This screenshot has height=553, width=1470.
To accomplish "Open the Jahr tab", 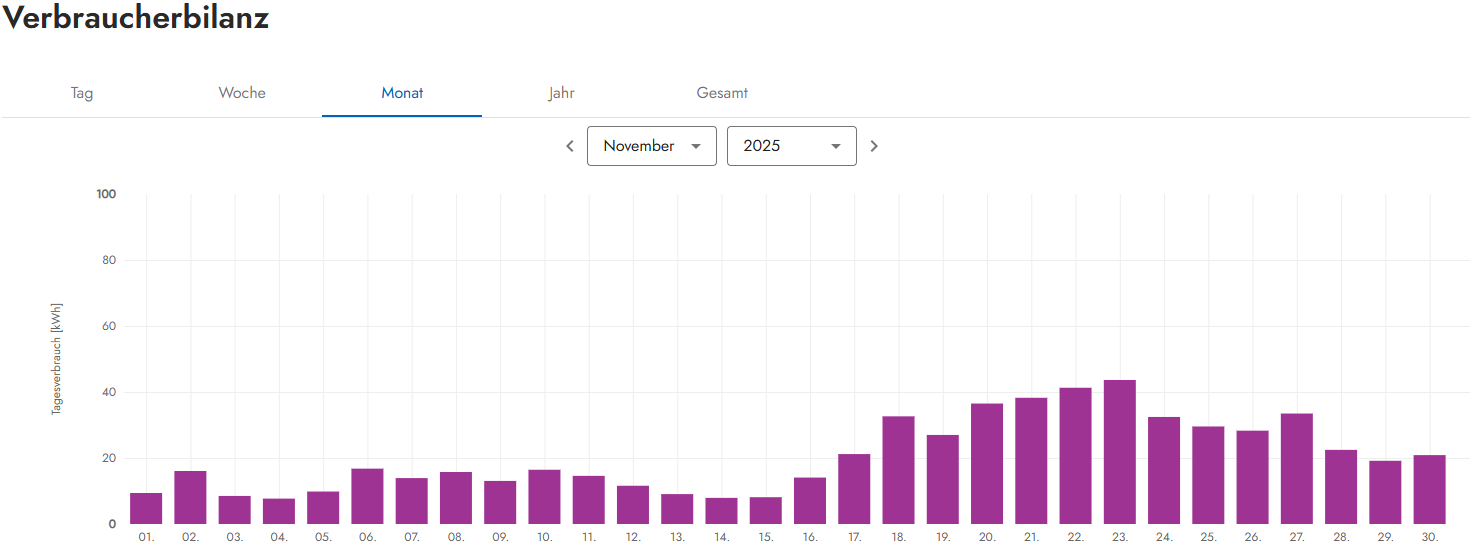I will [x=561, y=93].
